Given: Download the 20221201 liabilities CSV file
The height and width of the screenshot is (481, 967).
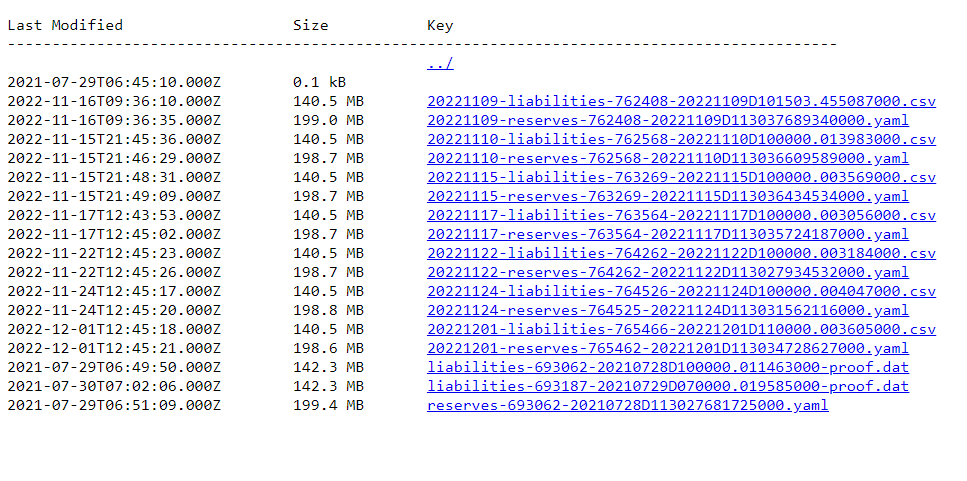Looking at the screenshot, I should pyautogui.click(x=681, y=329).
